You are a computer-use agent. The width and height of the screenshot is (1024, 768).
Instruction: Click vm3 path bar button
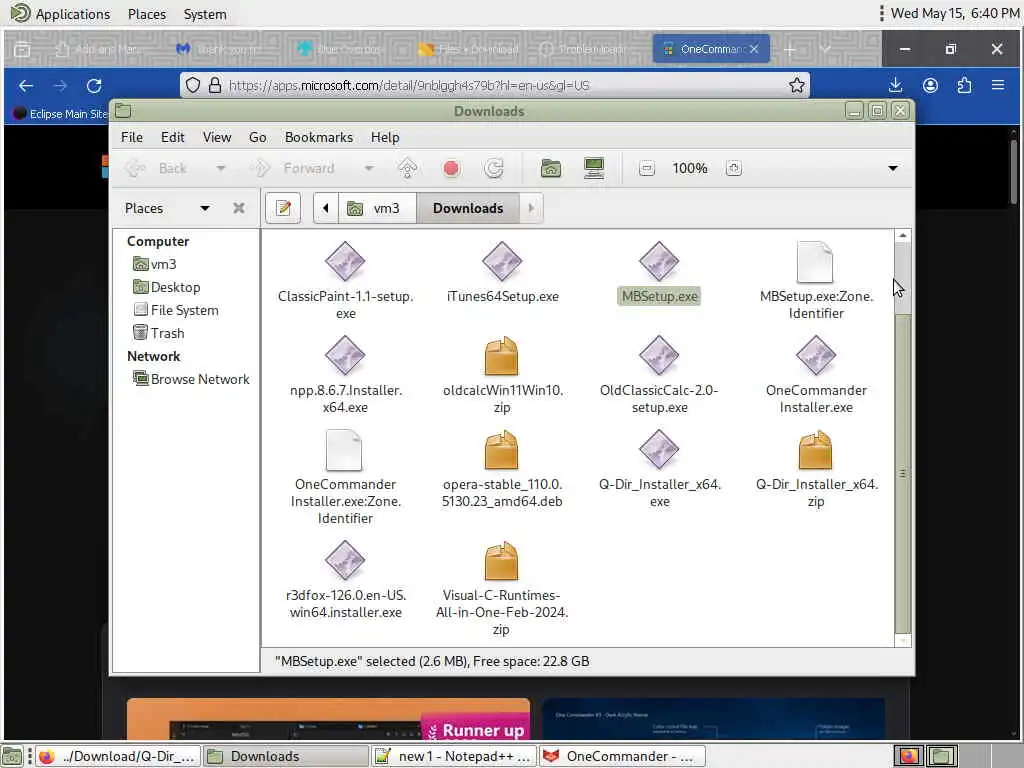coord(377,208)
